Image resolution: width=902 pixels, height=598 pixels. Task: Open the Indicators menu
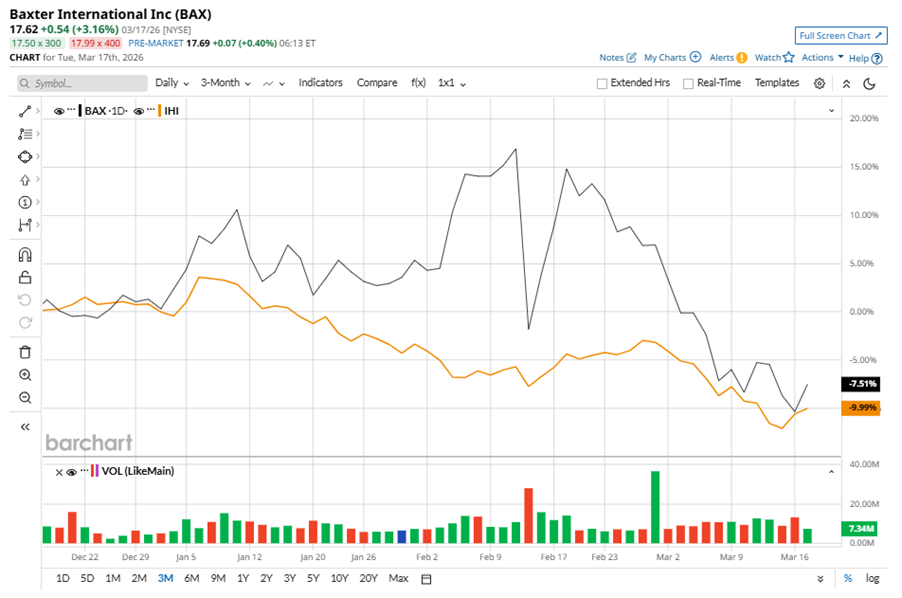click(320, 83)
